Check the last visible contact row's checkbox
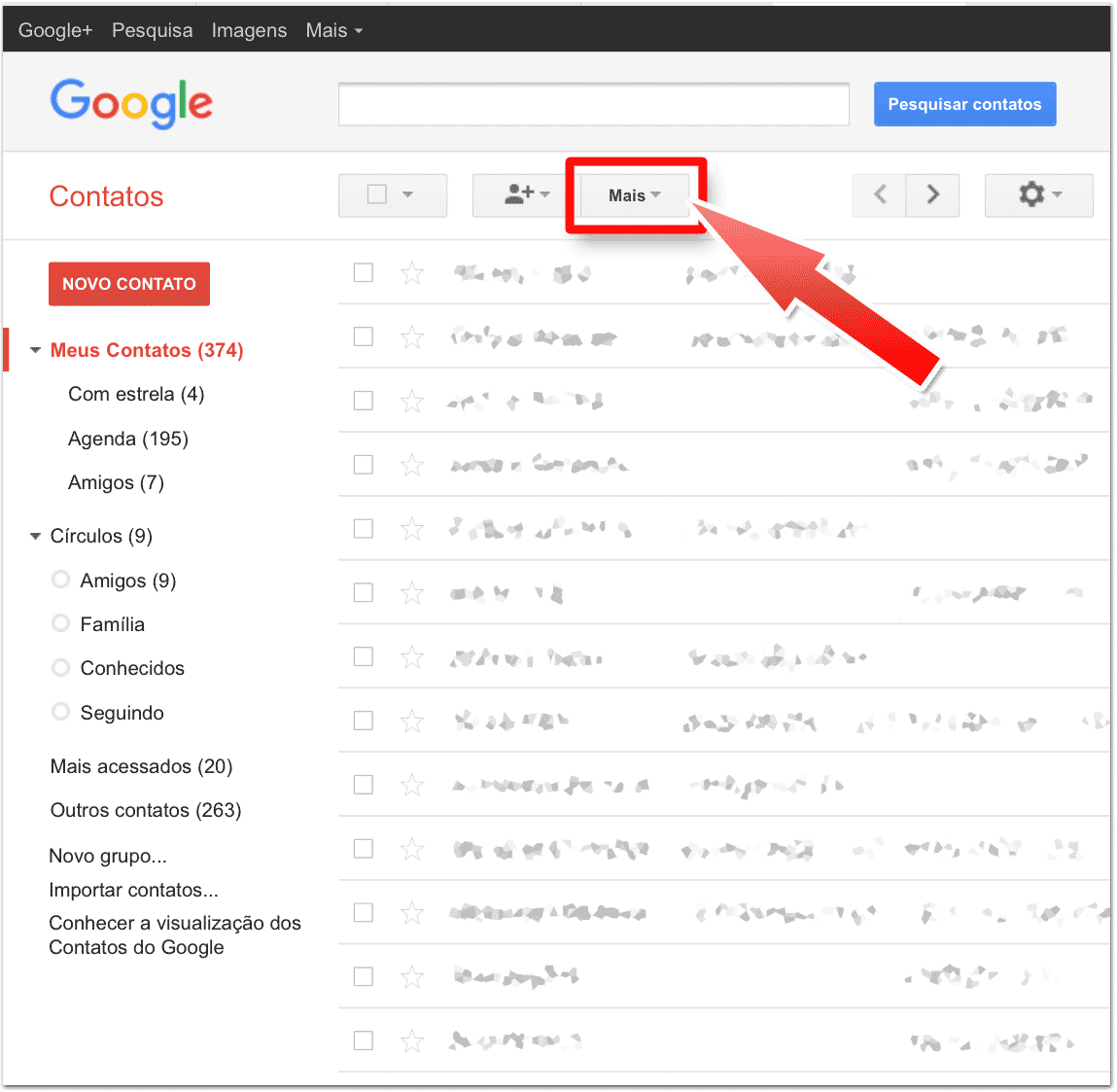Viewport: 1117px width, 1092px height. [x=364, y=1040]
